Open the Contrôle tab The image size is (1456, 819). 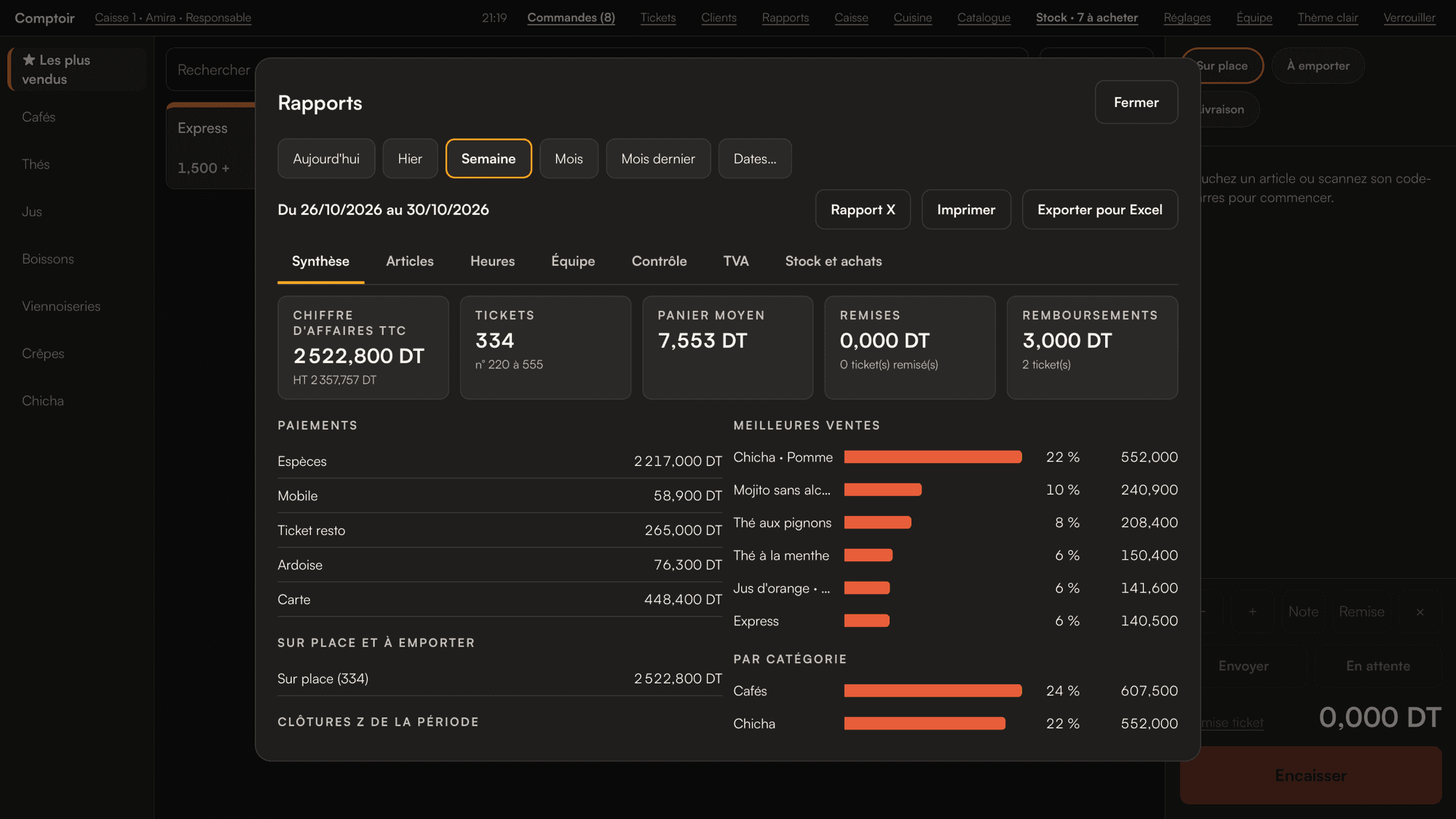(659, 261)
